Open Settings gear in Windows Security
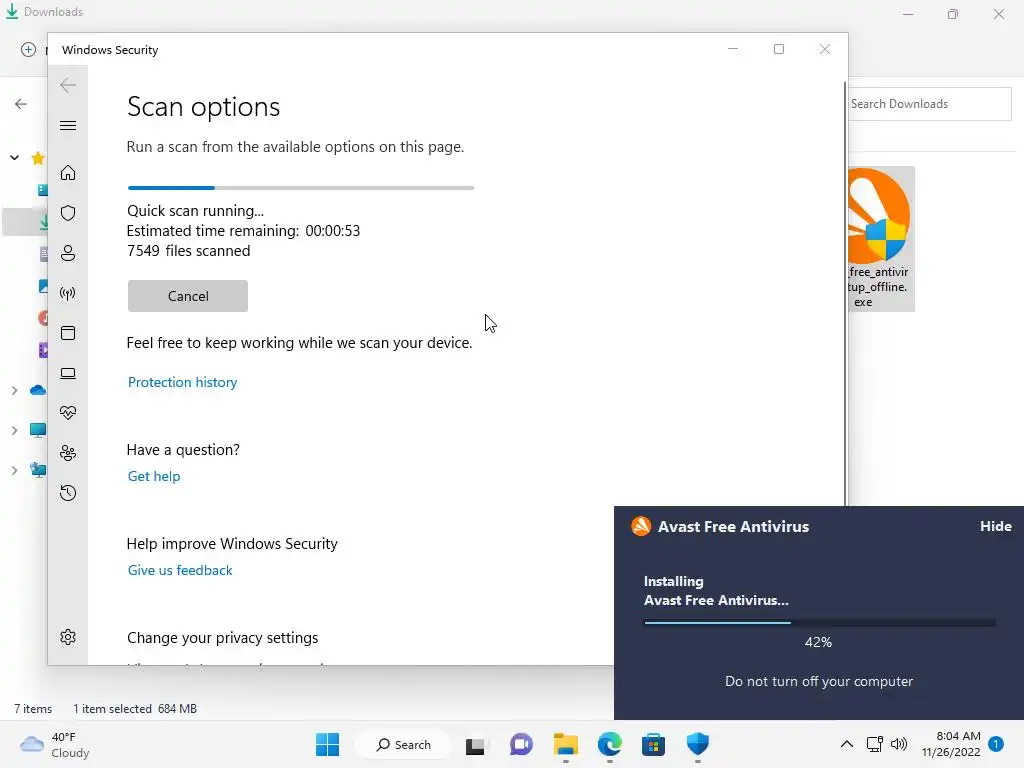Screen dimensions: 1024x768 (68, 637)
